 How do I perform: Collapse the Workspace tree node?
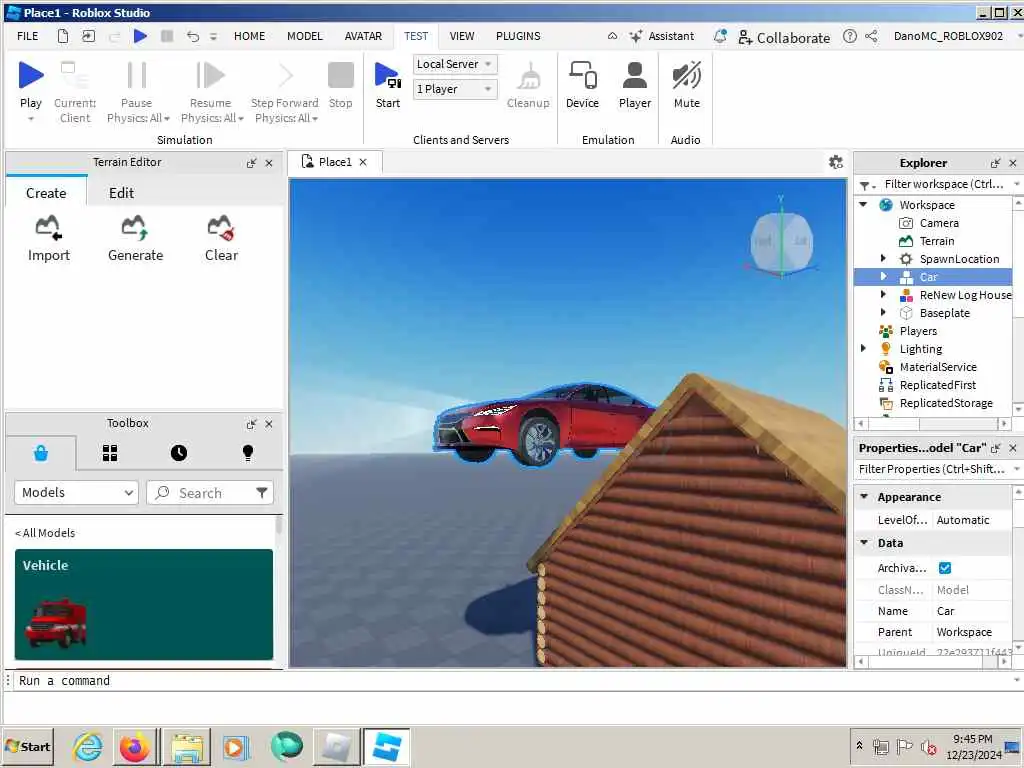pos(863,204)
